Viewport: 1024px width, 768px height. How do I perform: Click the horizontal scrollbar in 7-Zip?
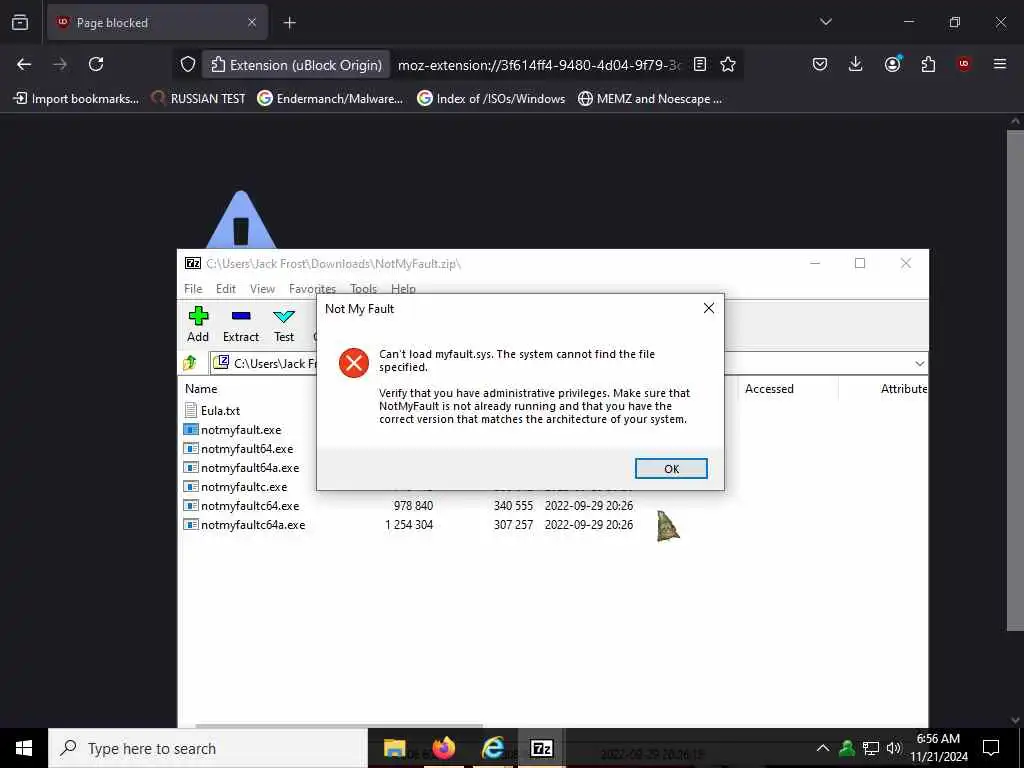click(x=339, y=725)
